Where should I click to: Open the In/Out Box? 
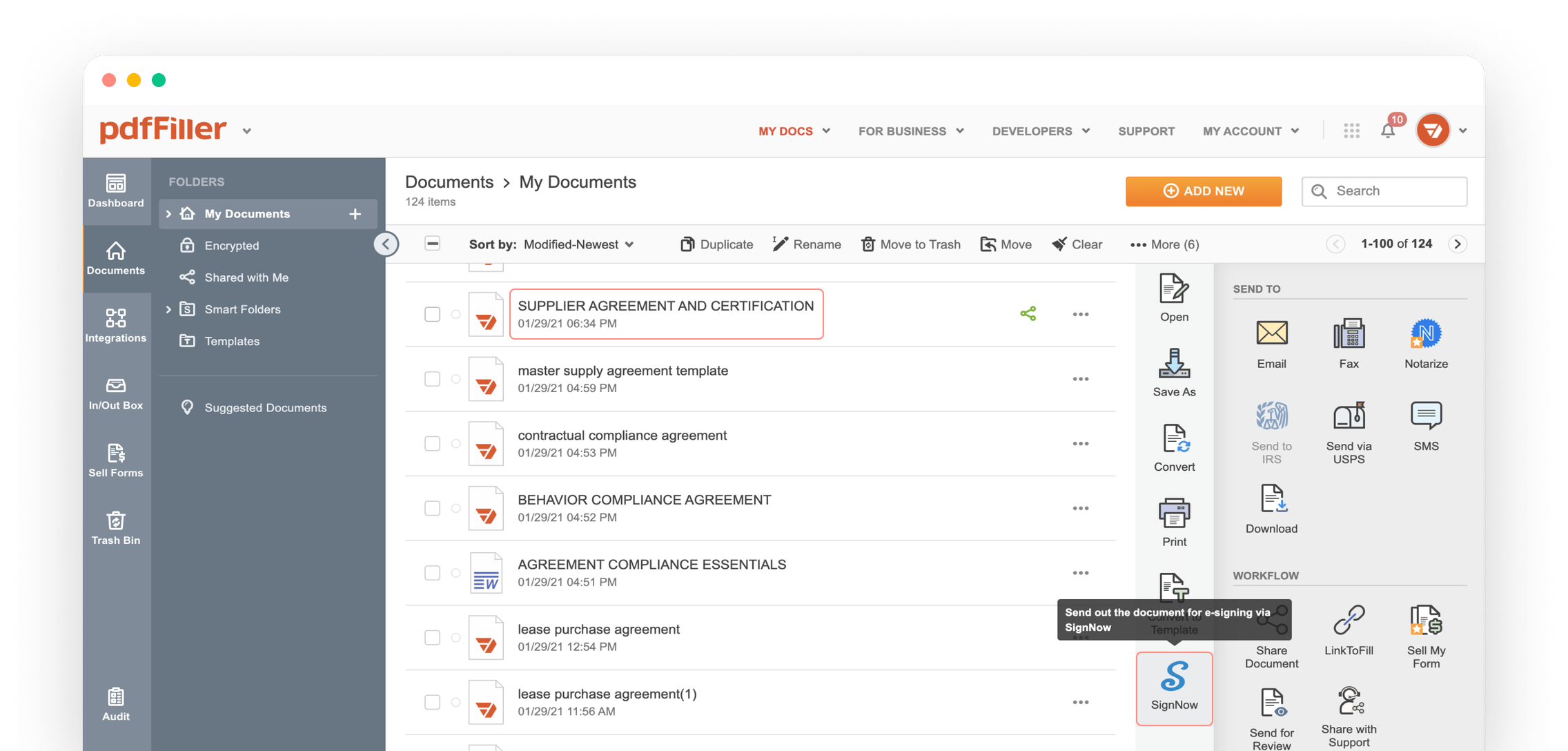pyautogui.click(x=115, y=392)
